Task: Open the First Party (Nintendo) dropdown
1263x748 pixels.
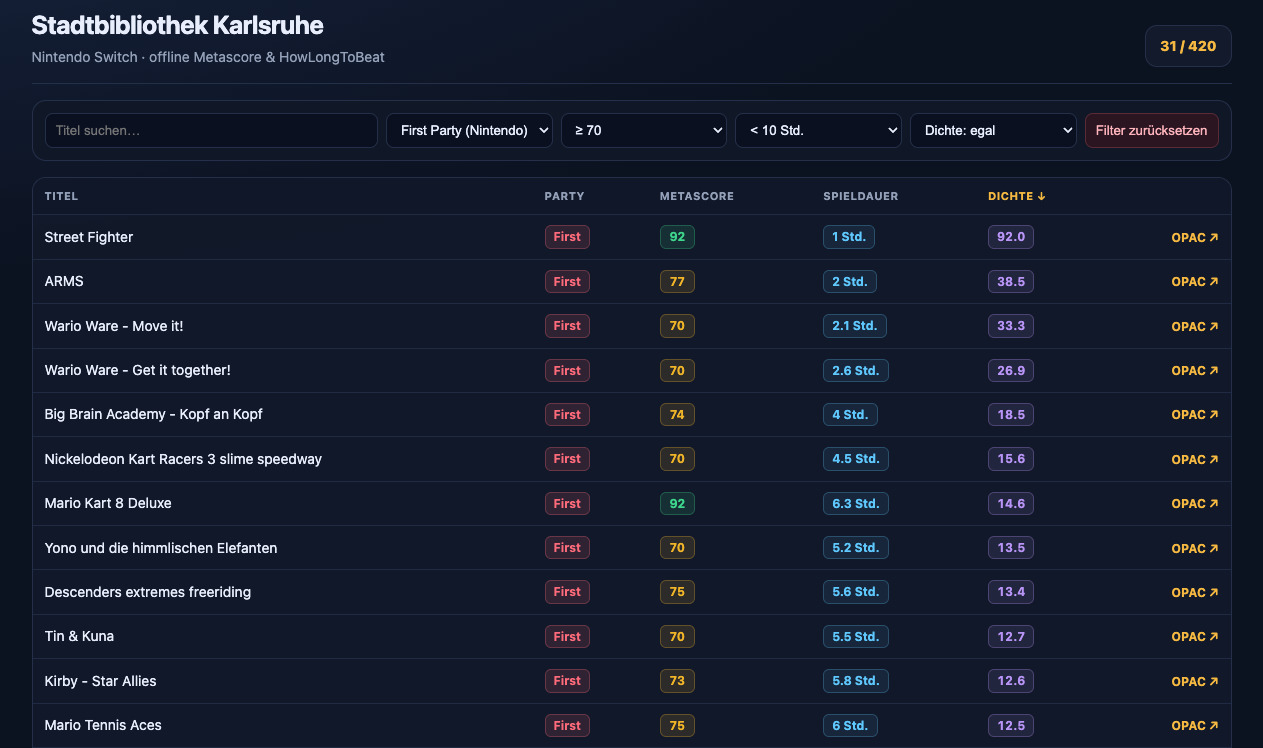Action: coord(469,130)
